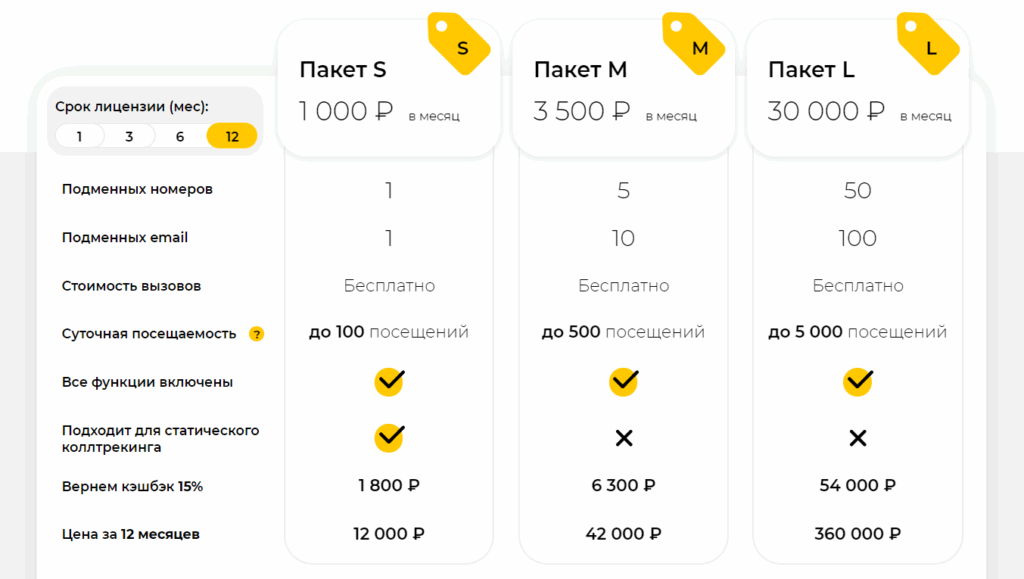Click the S price tag icon
1024x579 pixels.
click(x=459, y=44)
